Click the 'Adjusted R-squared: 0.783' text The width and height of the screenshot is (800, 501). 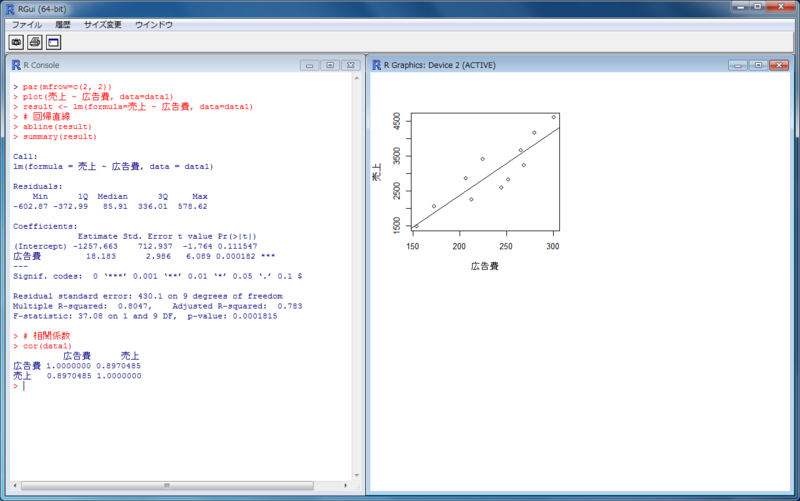pos(237,306)
